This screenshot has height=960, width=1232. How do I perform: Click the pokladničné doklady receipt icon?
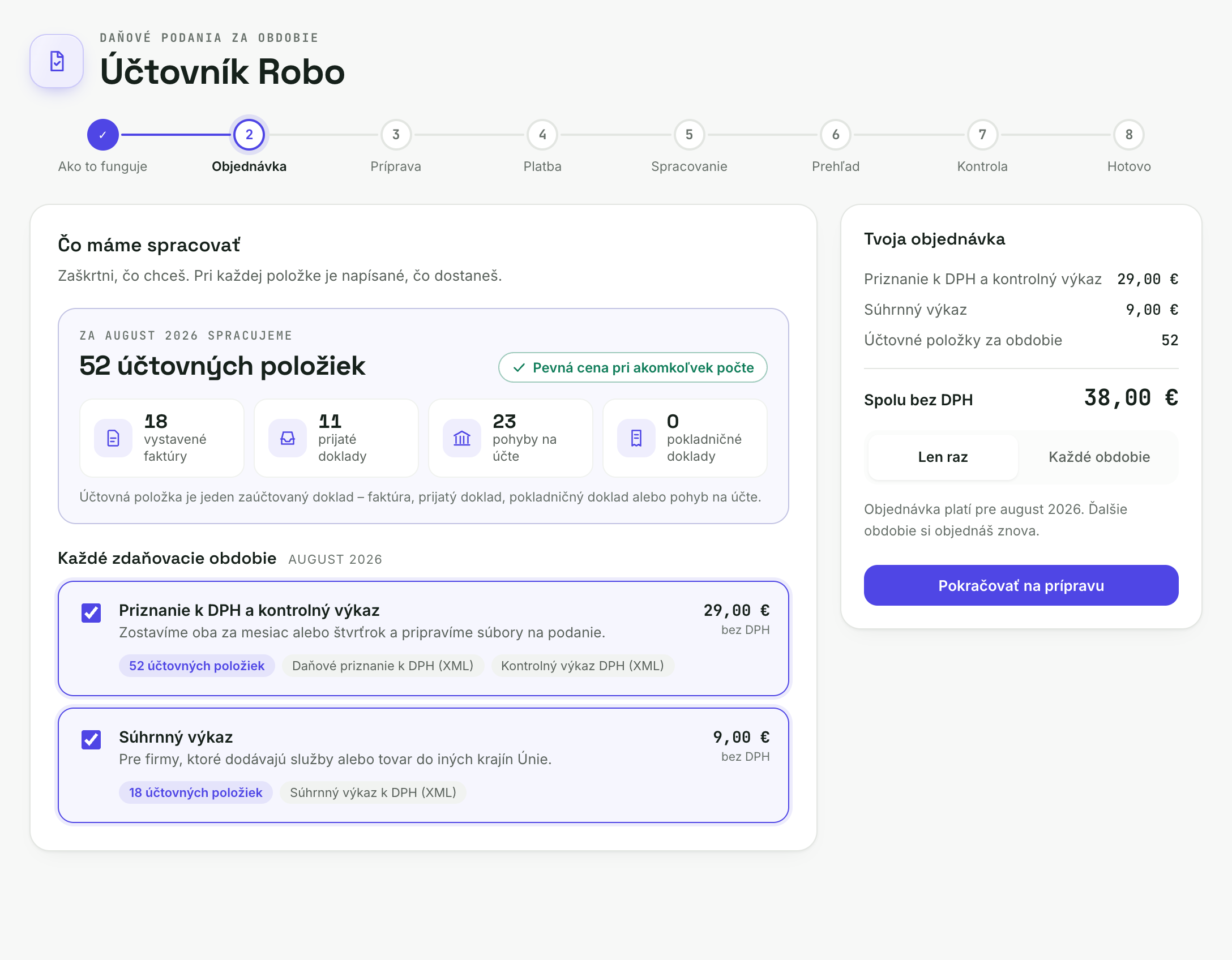[636, 438]
